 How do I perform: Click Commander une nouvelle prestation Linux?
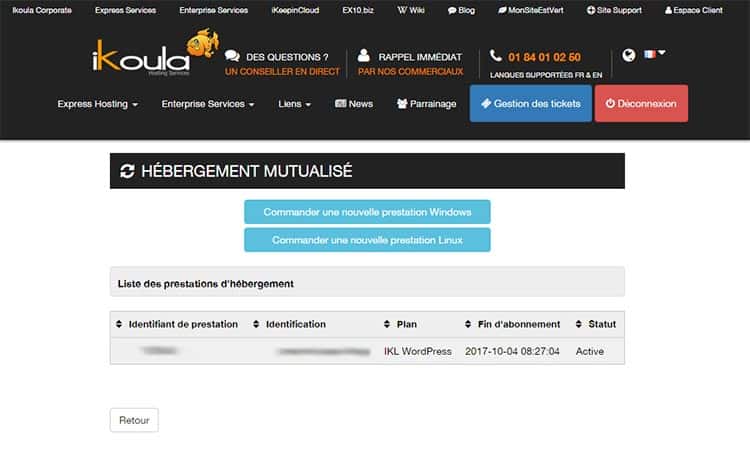367,240
